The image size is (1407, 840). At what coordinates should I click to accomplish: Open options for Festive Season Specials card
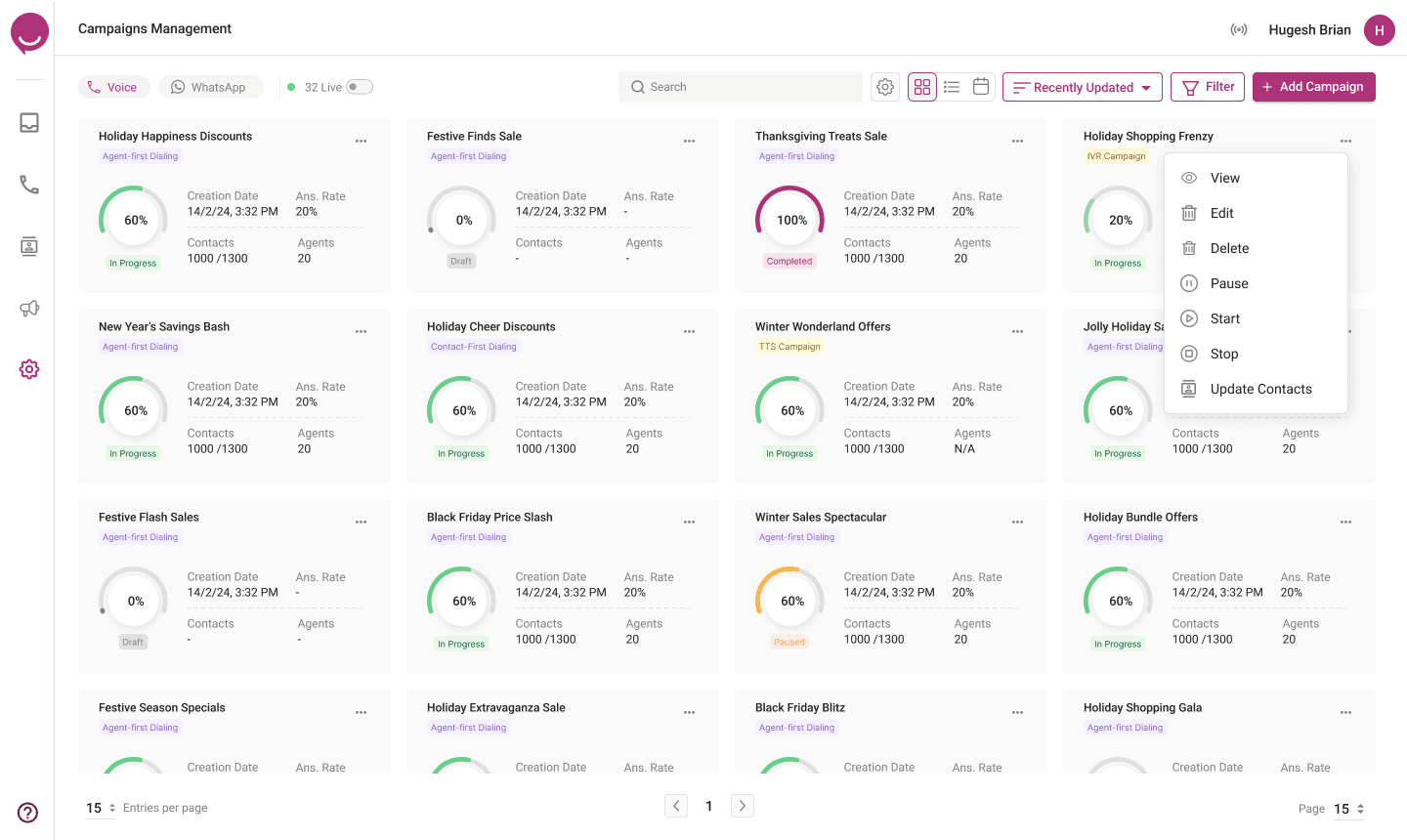362,713
